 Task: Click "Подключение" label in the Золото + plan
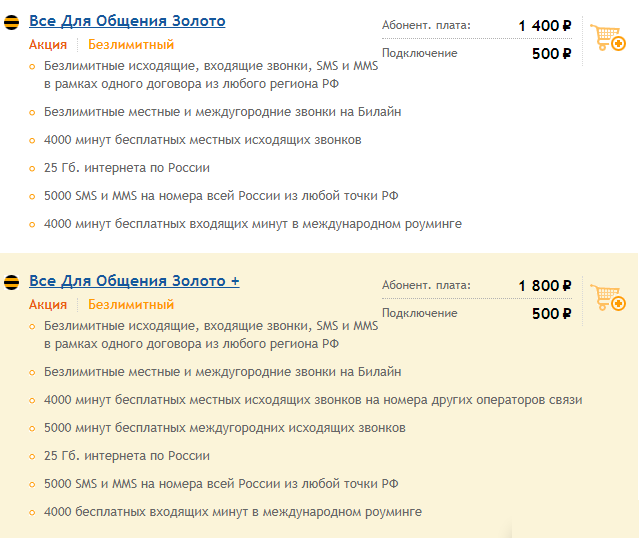tap(420, 314)
